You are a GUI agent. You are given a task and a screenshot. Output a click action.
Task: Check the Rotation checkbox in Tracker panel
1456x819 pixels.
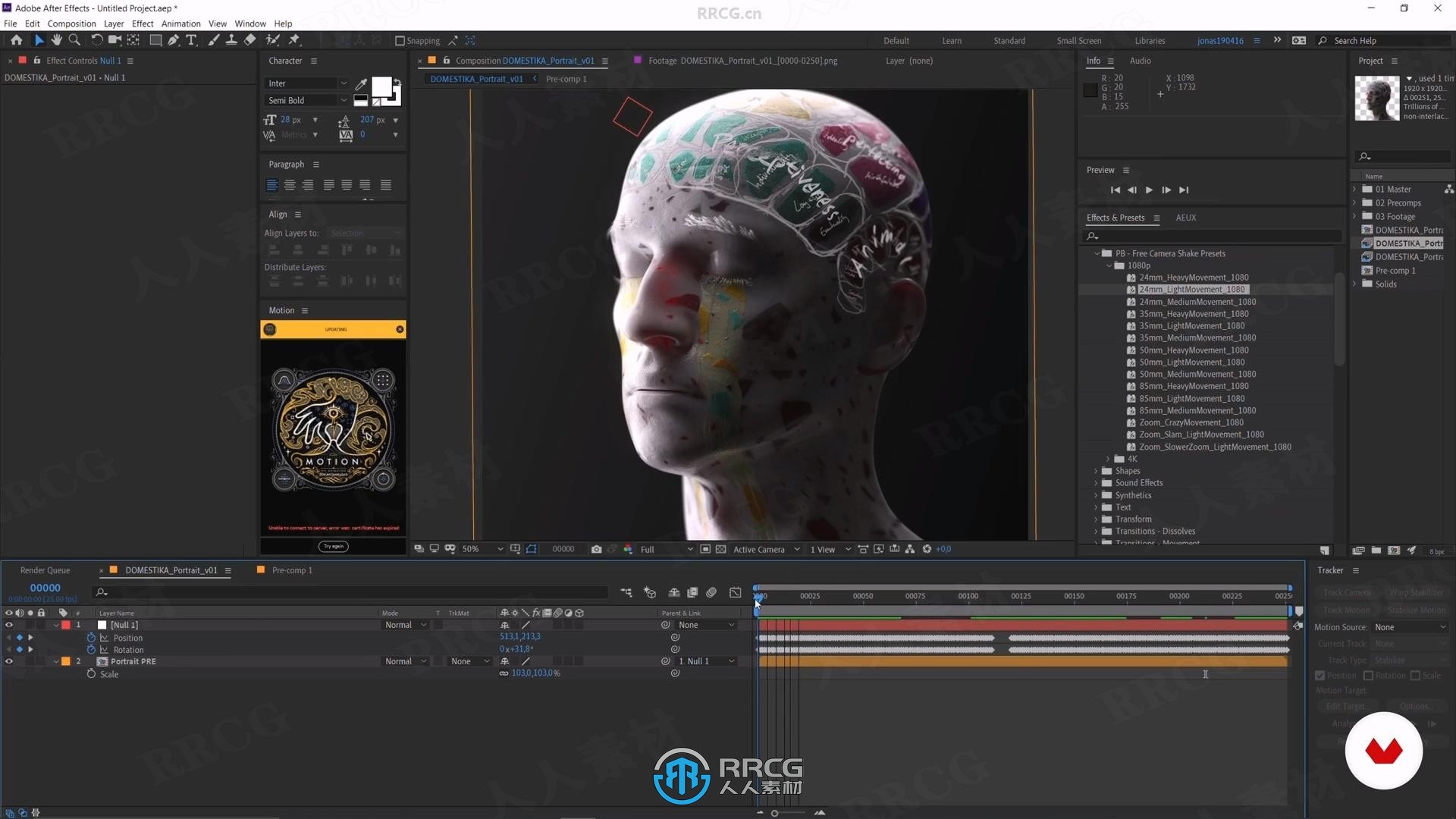pyautogui.click(x=1369, y=676)
